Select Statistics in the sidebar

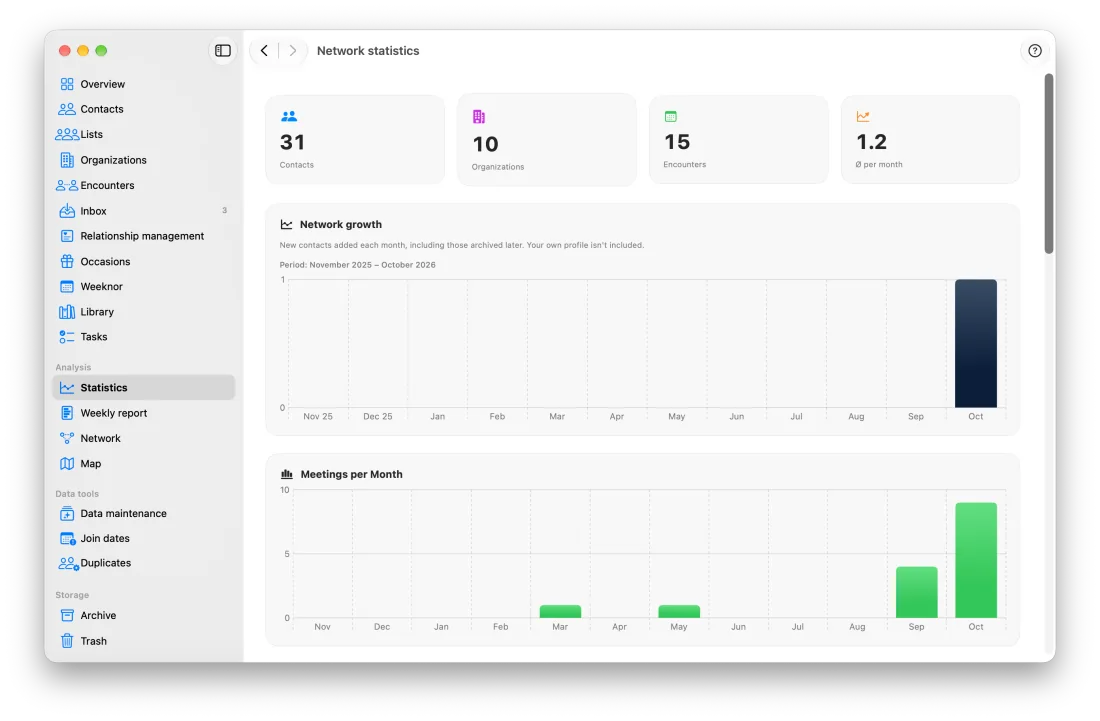[143, 388]
